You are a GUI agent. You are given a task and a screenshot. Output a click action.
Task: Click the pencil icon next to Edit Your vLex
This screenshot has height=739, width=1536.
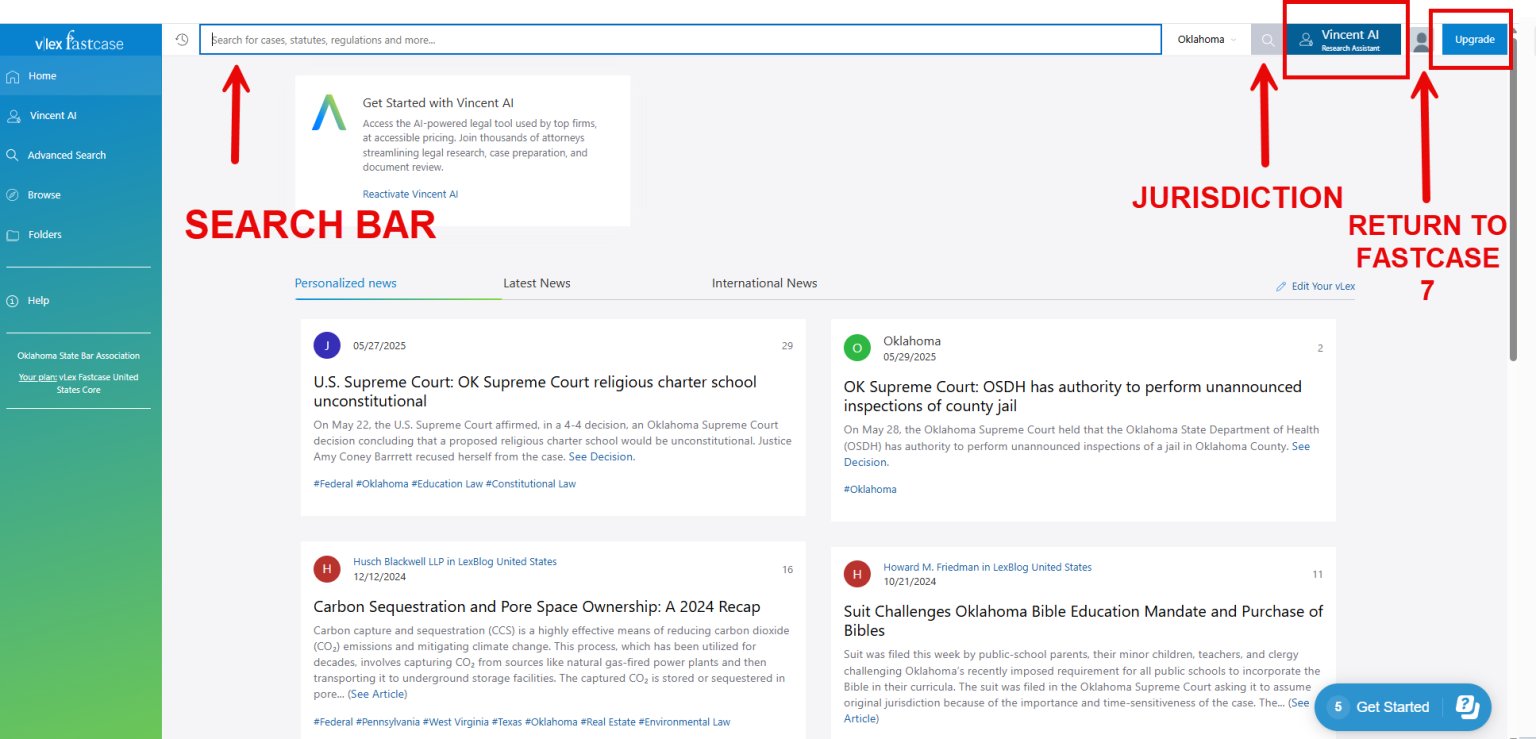pos(1281,286)
